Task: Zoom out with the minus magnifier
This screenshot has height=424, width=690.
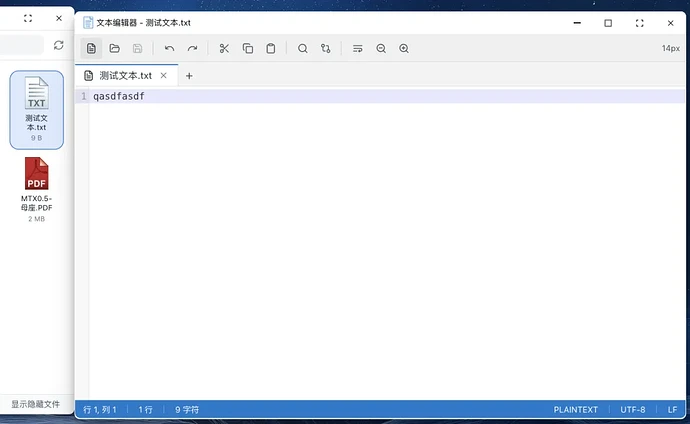Action: [x=381, y=48]
